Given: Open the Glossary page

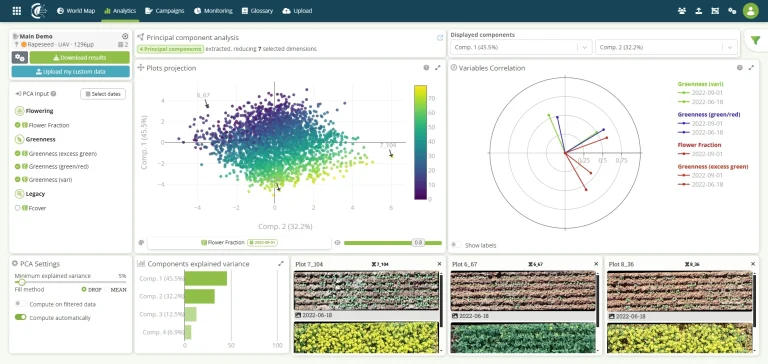Looking at the screenshot, I should (257, 11).
